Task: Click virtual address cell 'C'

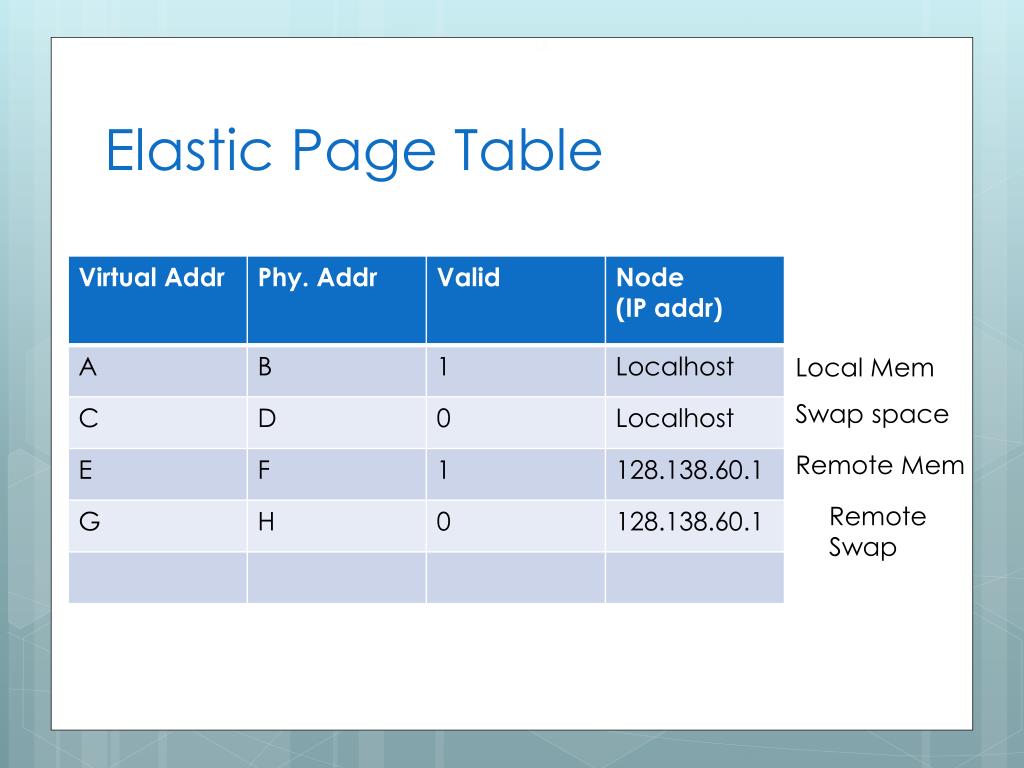Action: pyautogui.click(x=158, y=422)
